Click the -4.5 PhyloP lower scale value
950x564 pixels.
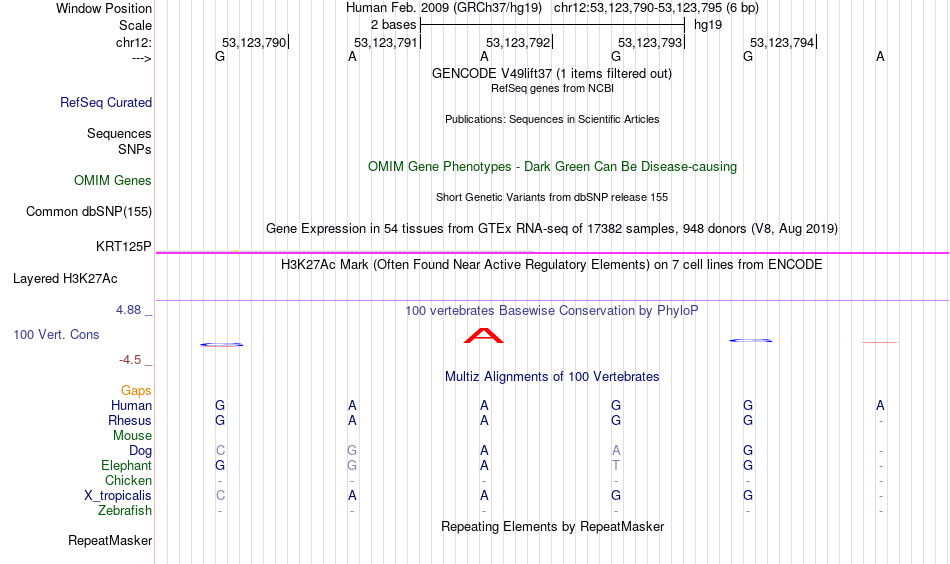tap(130, 360)
